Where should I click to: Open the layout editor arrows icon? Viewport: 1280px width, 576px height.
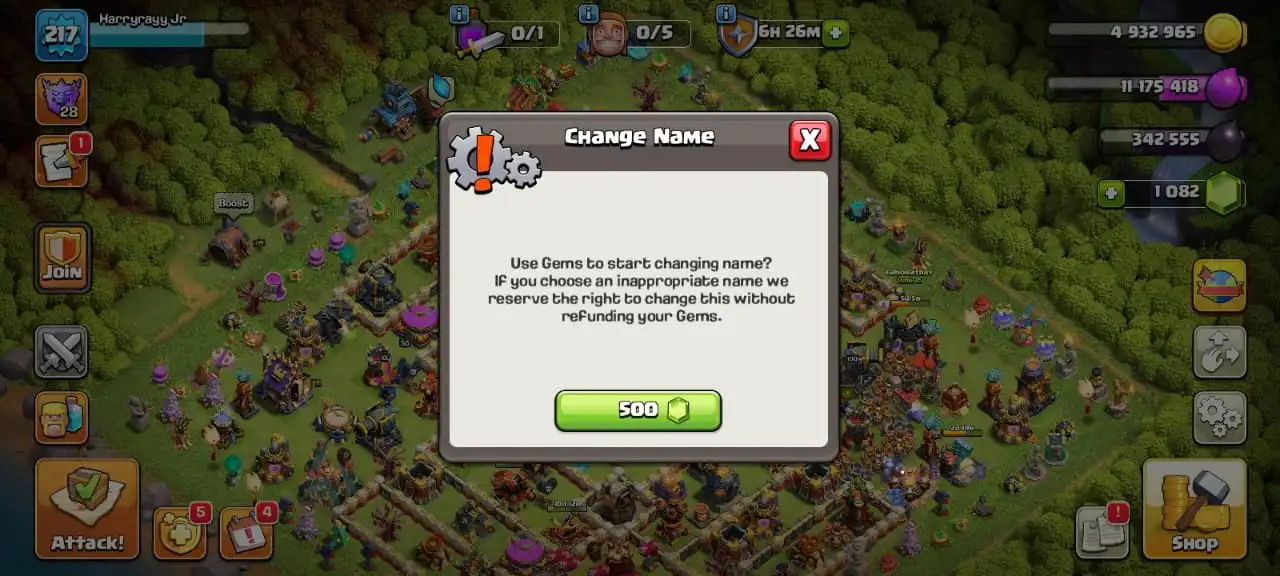pyautogui.click(x=1219, y=352)
